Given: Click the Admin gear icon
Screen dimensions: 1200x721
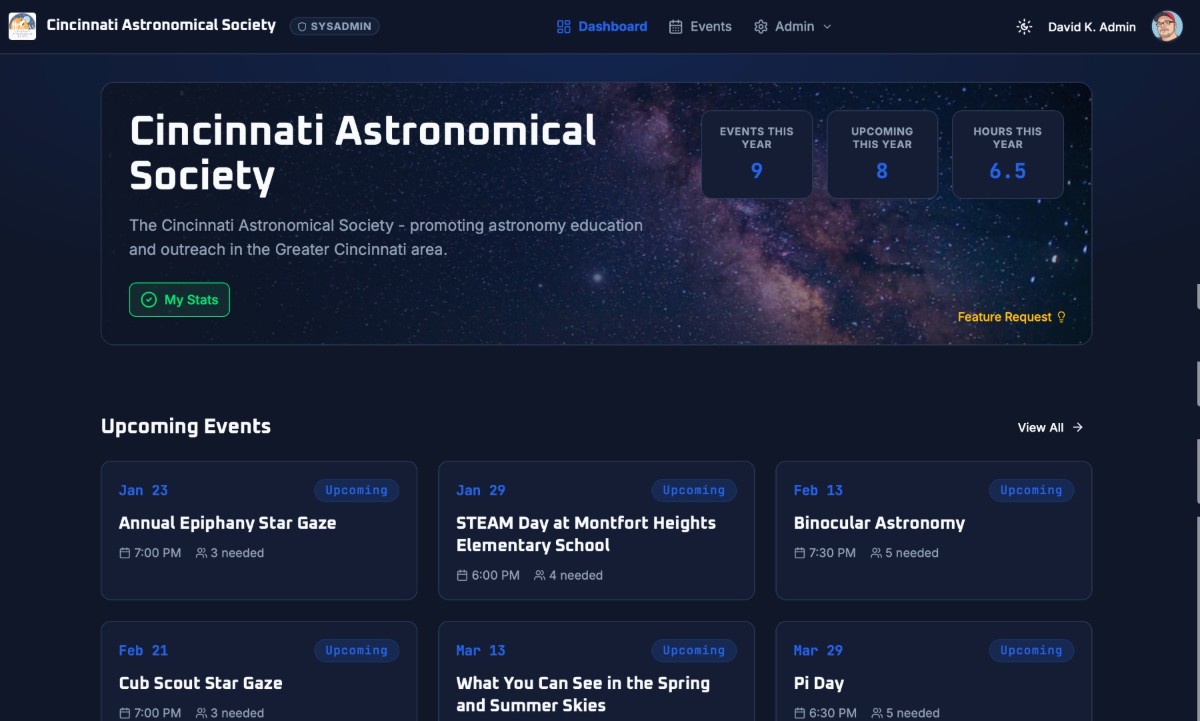Looking at the screenshot, I should 761,27.
